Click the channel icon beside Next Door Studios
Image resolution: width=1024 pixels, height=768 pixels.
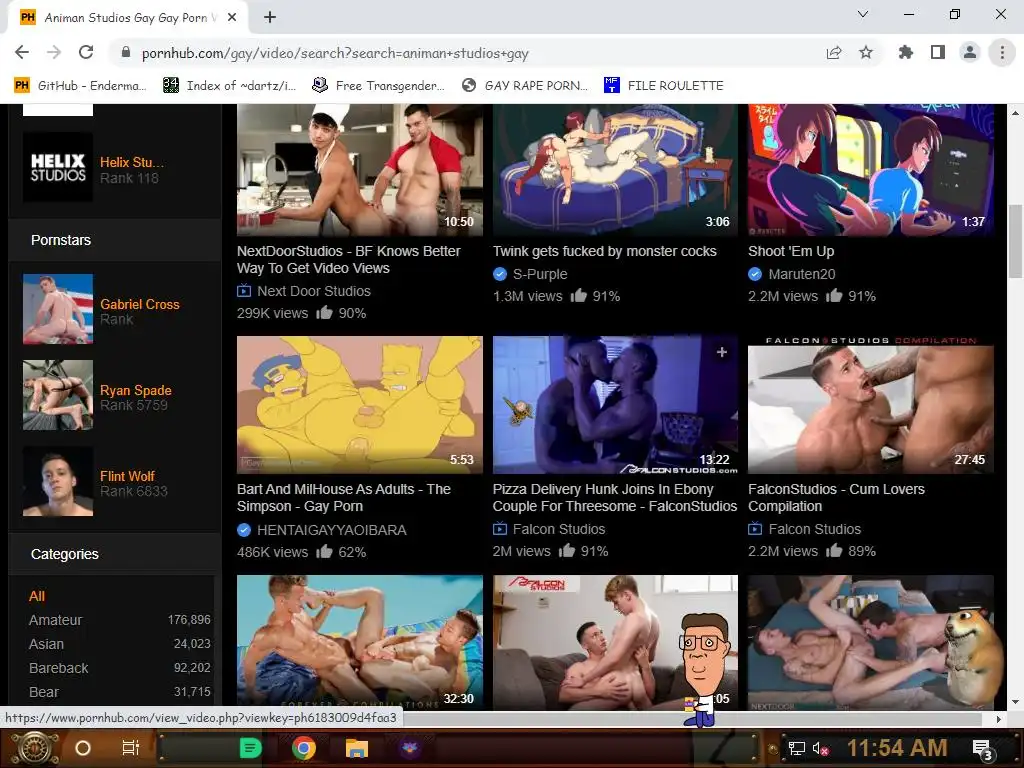coord(244,291)
